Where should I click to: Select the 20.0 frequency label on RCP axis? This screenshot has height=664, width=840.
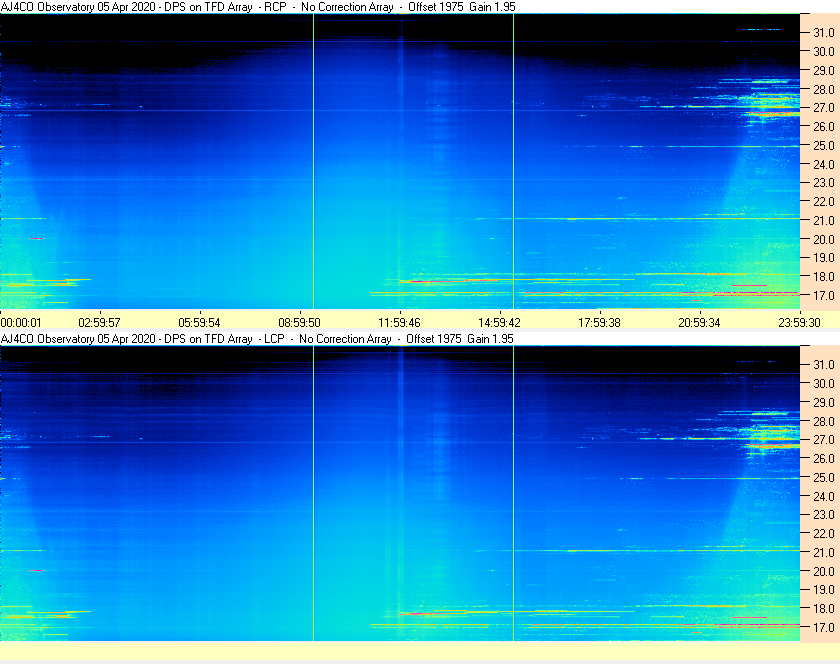coord(824,239)
